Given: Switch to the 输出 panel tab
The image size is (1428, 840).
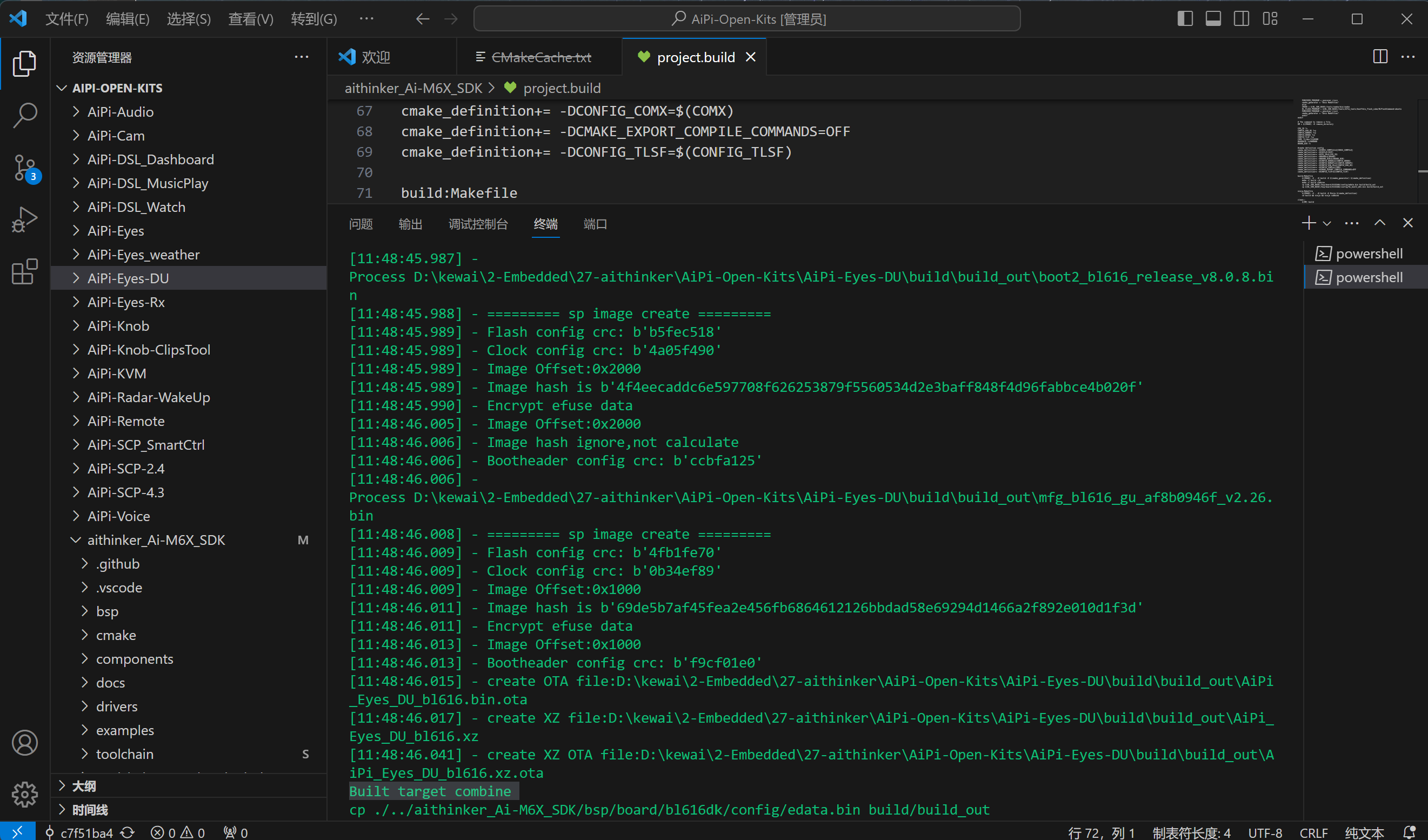Looking at the screenshot, I should click(410, 224).
